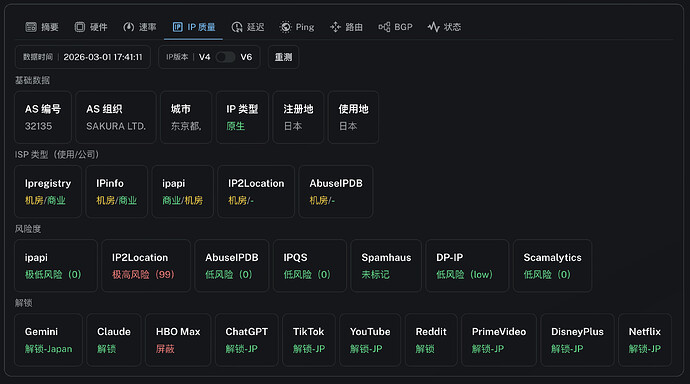
Task: Click the IP2Location 机房/- card
Action: [x=256, y=192]
